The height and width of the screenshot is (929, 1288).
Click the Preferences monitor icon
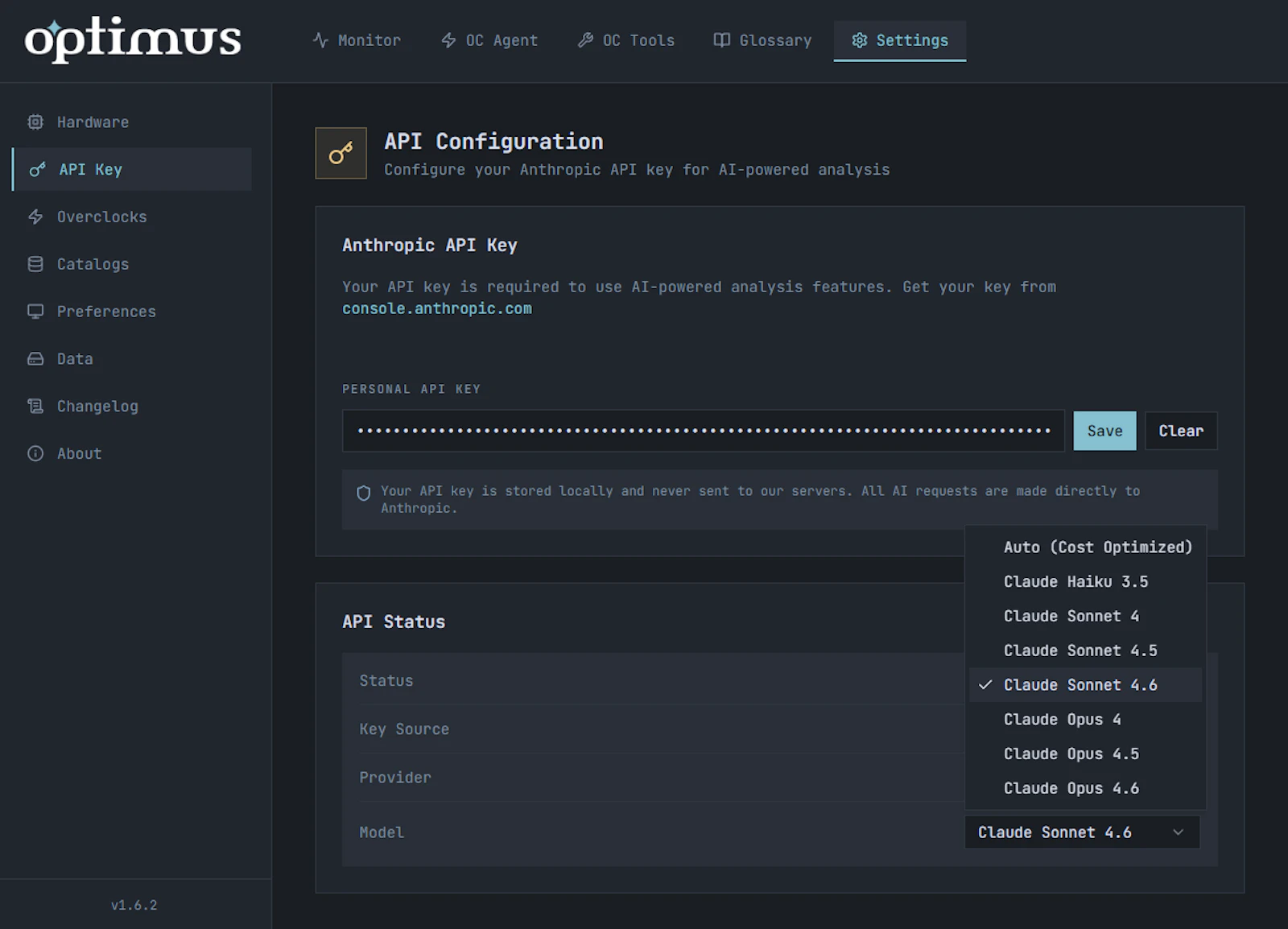pyautogui.click(x=35, y=312)
